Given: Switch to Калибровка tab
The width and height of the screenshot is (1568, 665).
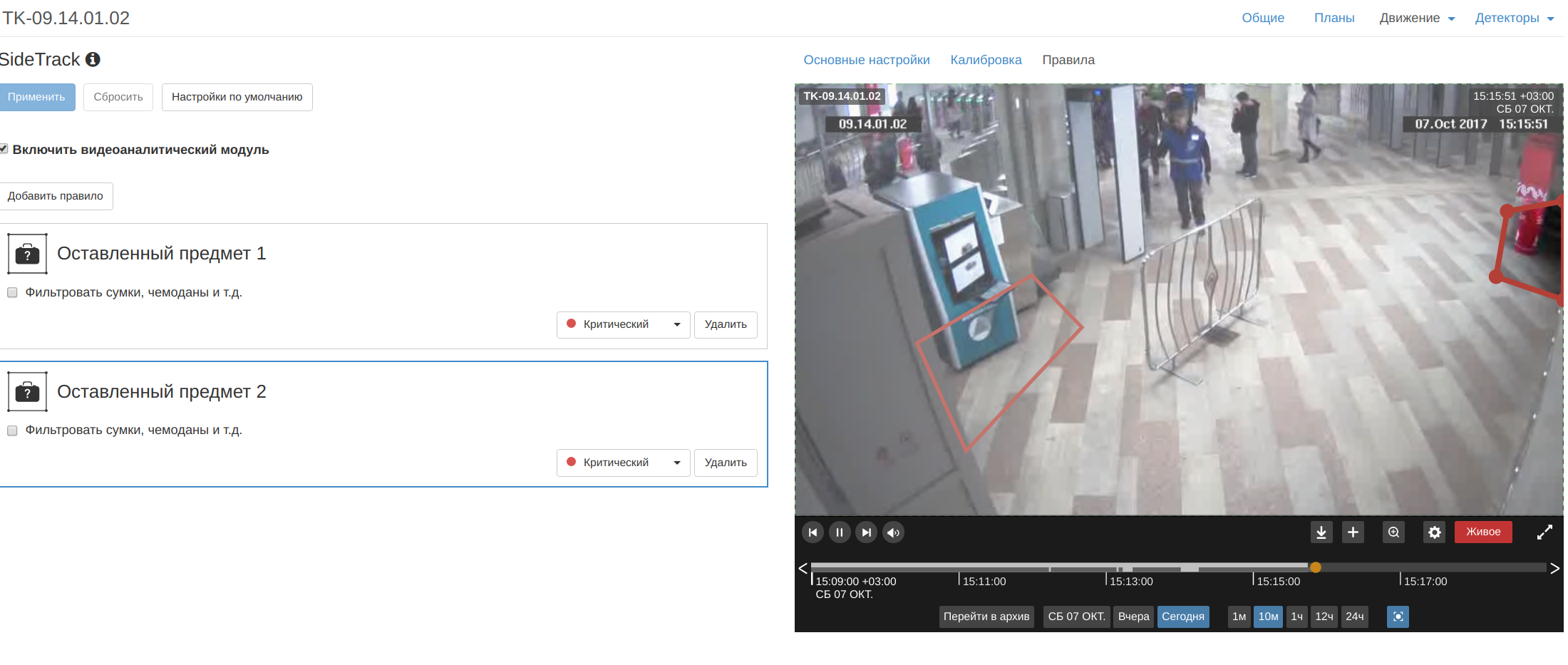Looking at the screenshot, I should pos(986,60).
